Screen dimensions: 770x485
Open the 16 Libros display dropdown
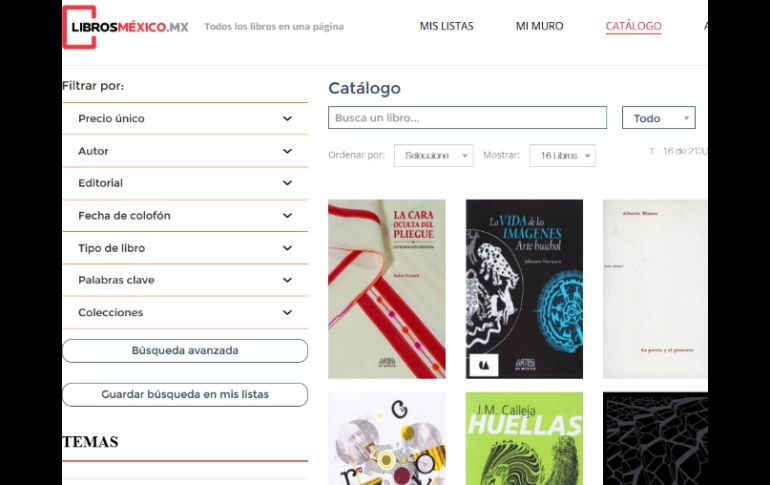click(x=562, y=156)
